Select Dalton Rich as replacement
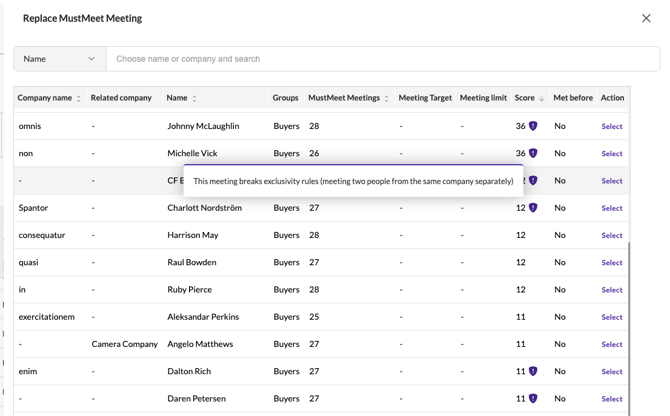This screenshot has height=416, width=670. pyautogui.click(x=611, y=372)
